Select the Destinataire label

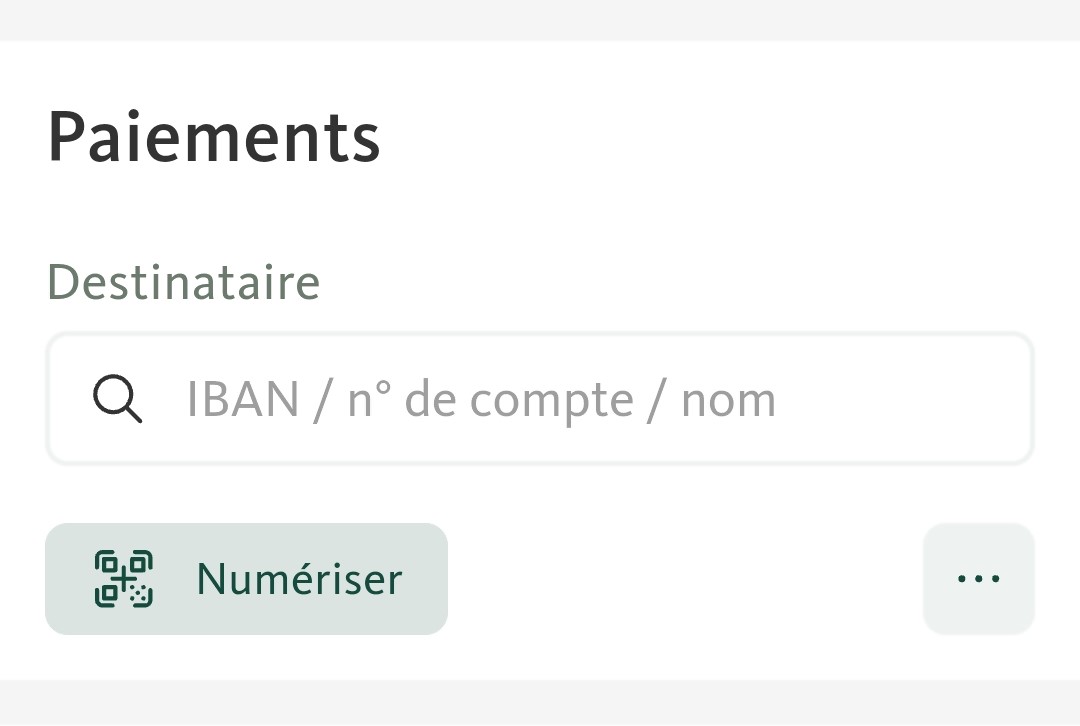(x=184, y=282)
